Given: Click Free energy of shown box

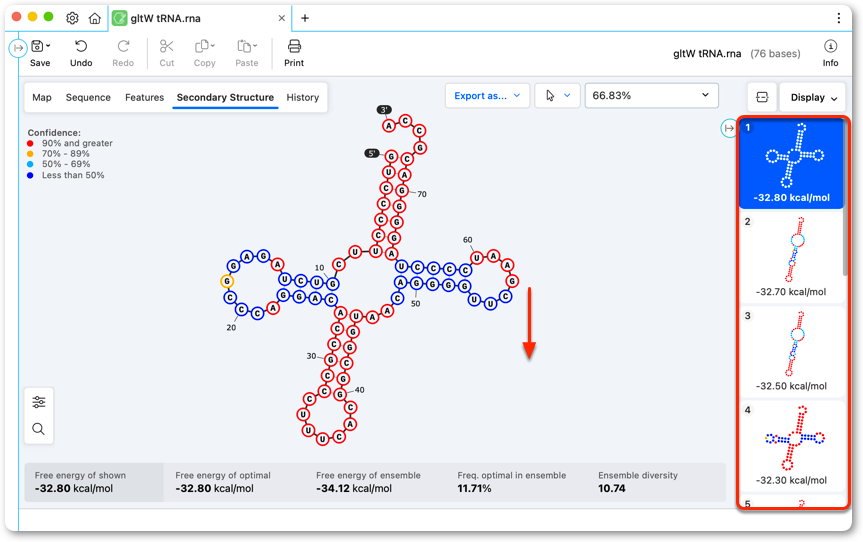Looking at the screenshot, I should click(94, 482).
